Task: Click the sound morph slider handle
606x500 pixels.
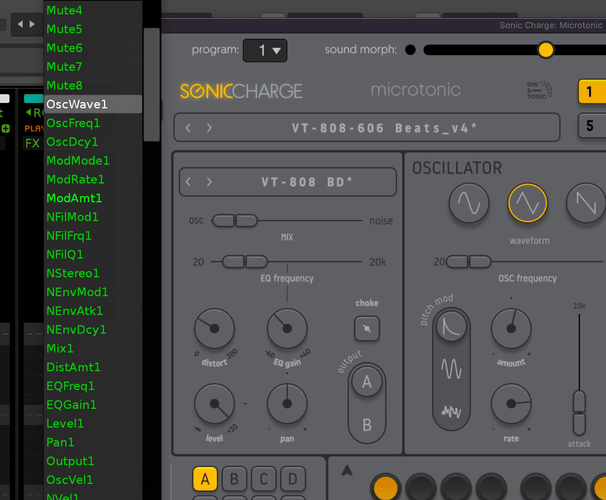Action: coord(545,49)
